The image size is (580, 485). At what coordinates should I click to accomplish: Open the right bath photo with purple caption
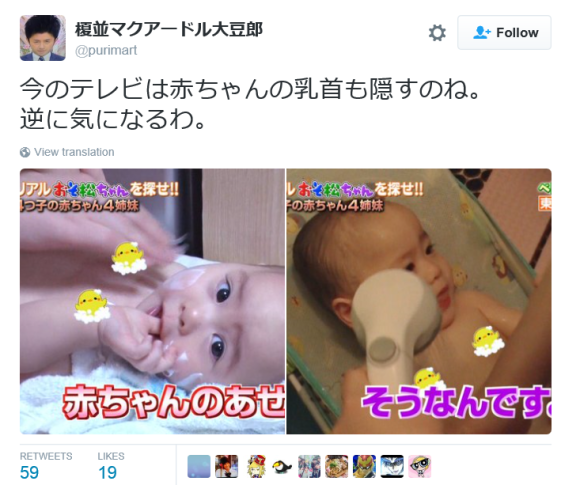pyautogui.click(x=419, y=301)
